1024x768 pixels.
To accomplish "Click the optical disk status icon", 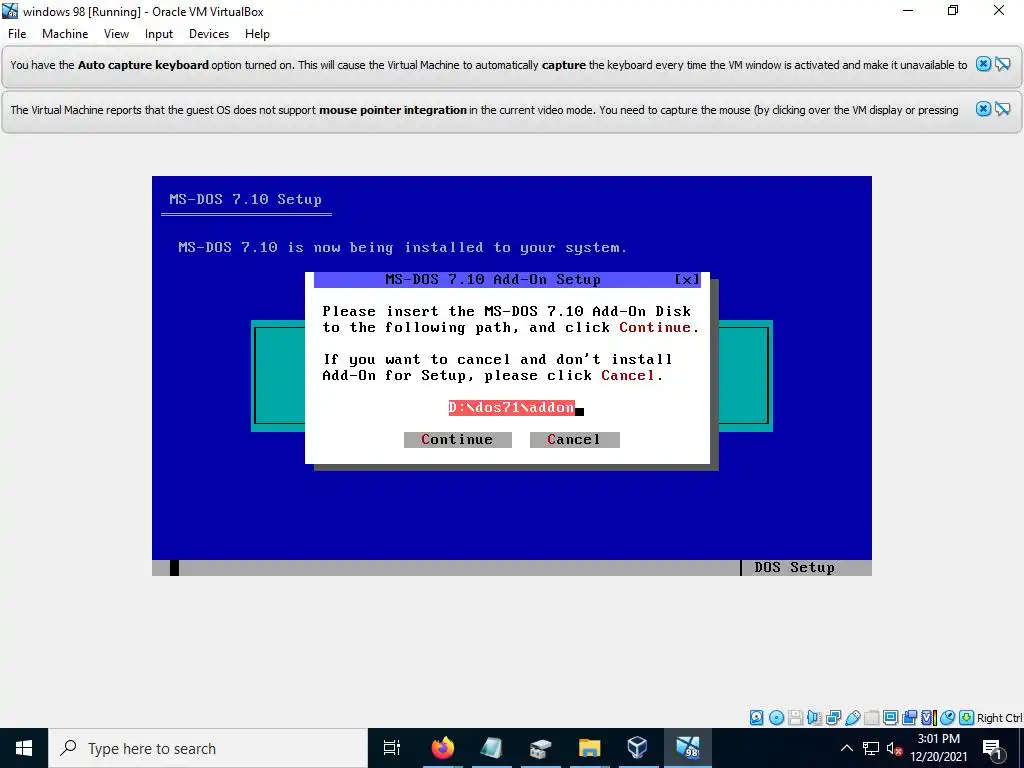I will (776, 718).
